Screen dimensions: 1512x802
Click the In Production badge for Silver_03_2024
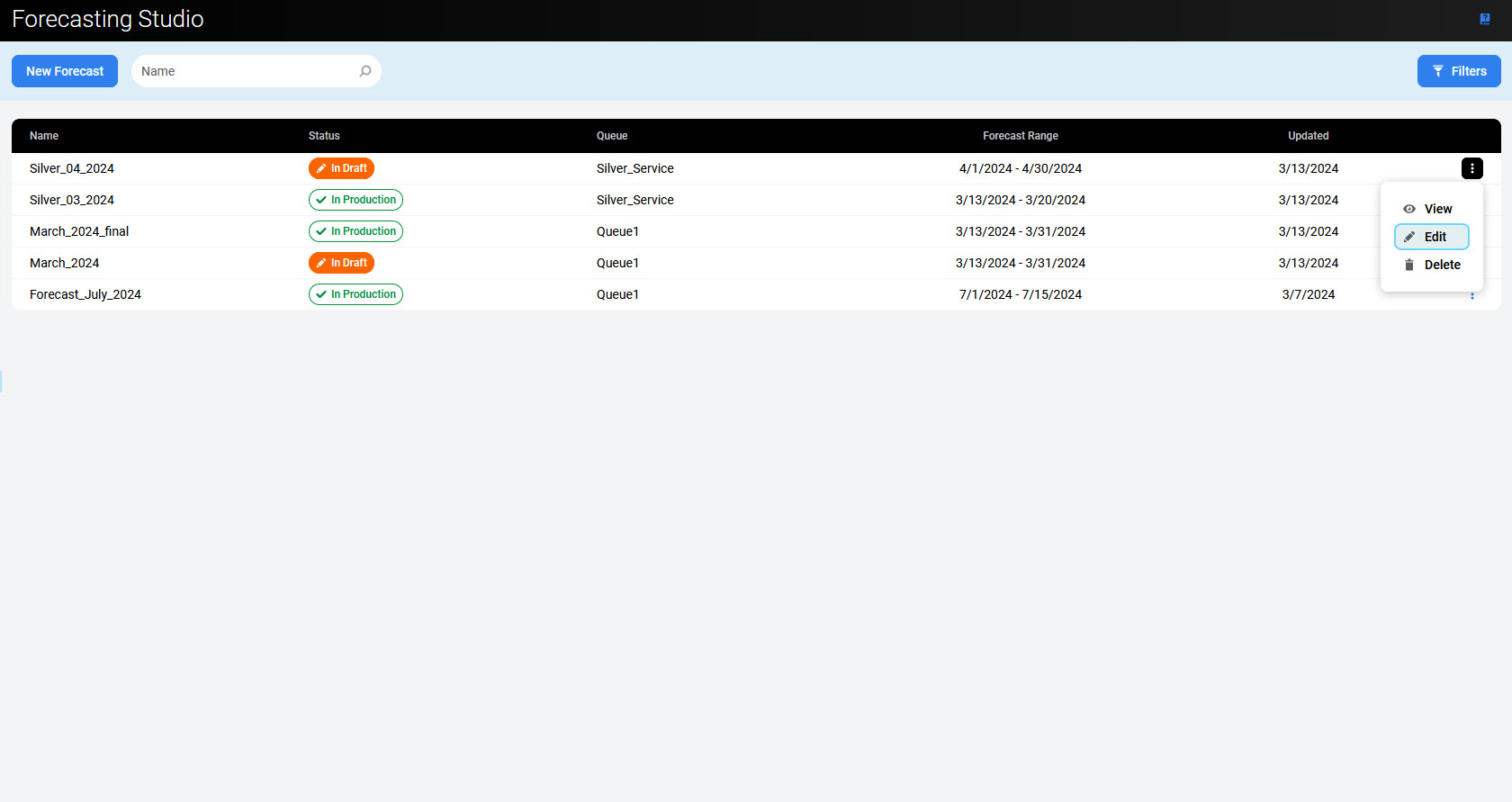point(355,200)
